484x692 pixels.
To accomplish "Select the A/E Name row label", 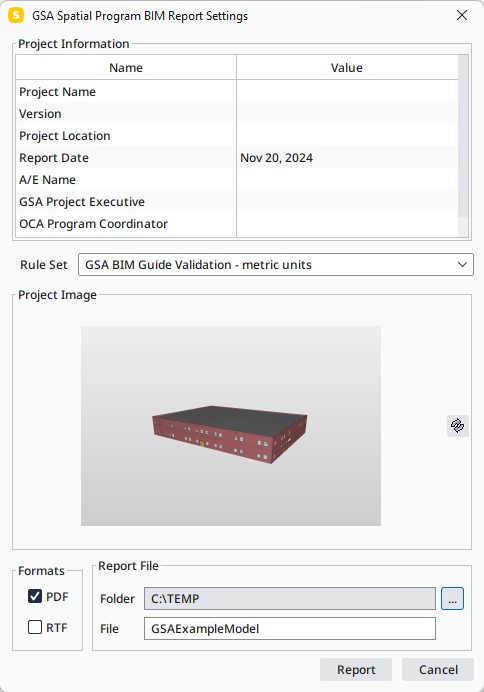I will (x=47, y=180).
